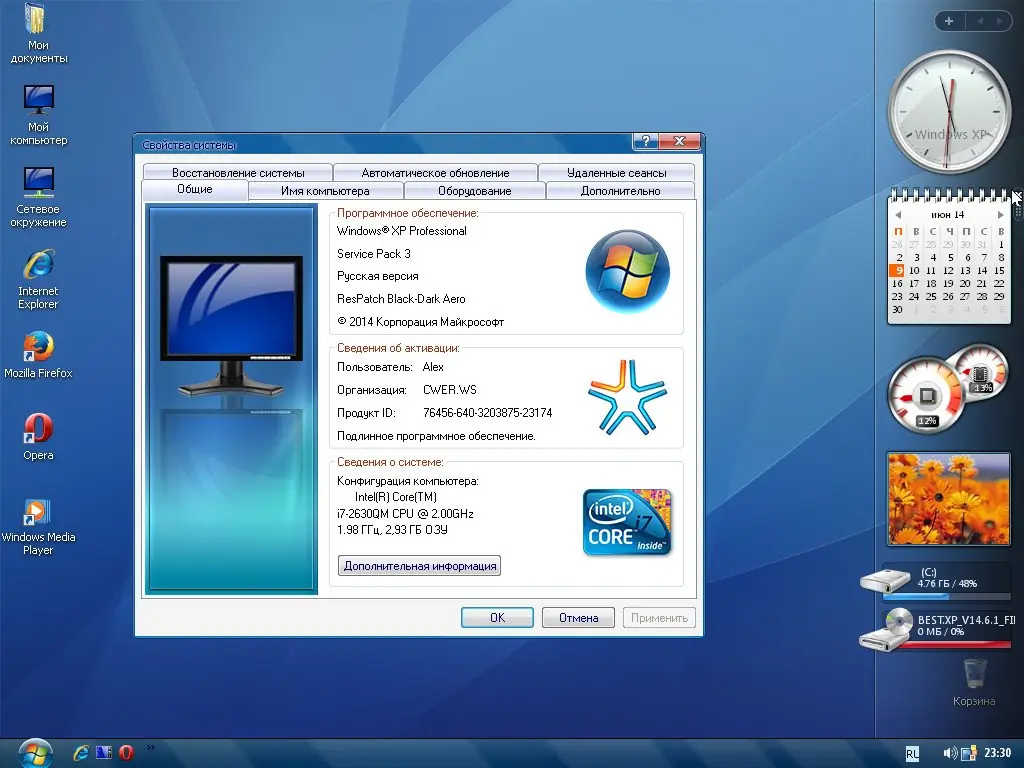The image size is (1024, 768).
Task: Click the 23:30 taskbar clock
Action: (x=997, y=753)
